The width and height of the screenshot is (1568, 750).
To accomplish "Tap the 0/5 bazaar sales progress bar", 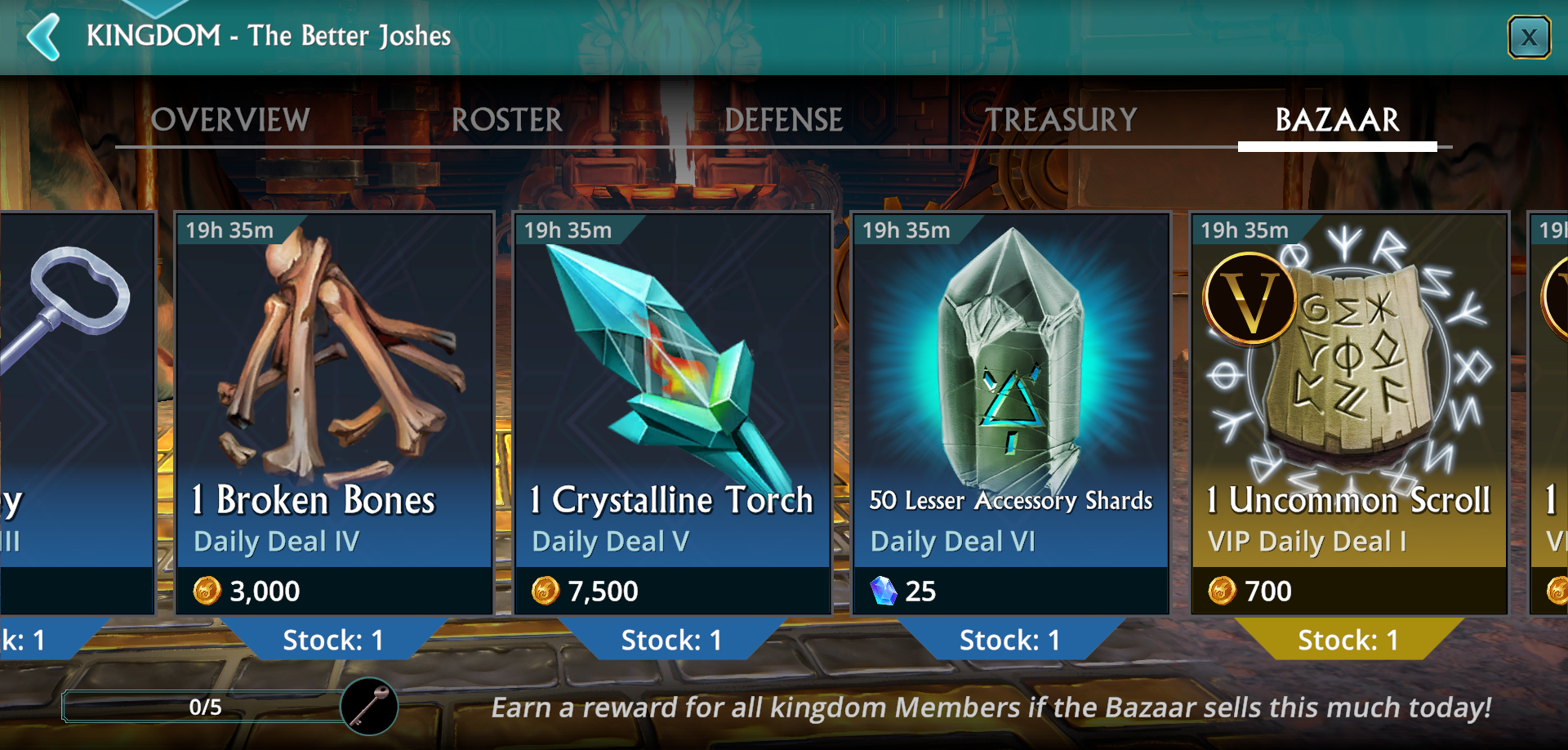I will coord(204,707).
